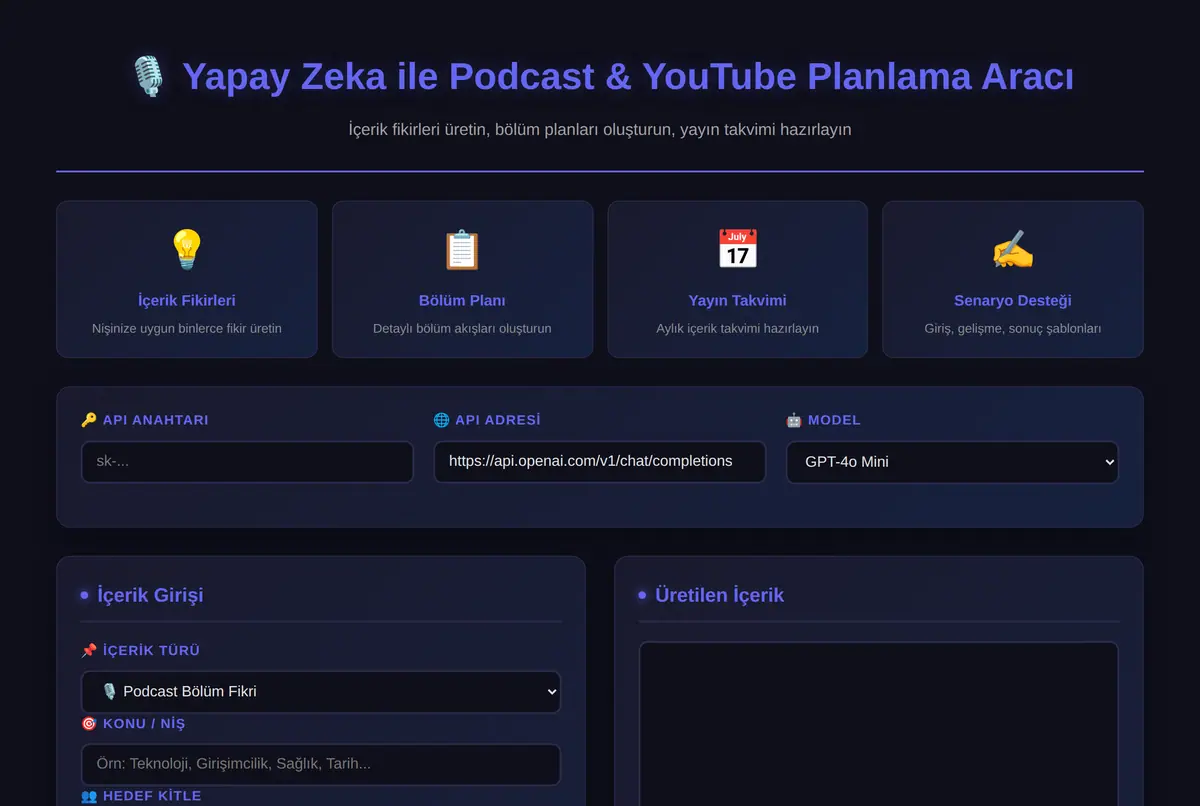Image resolution: width=1200 pixels, height=806 pixels.
Task: Click the target icon beside KONU / NİŞ
Action: tap(89, 723)
